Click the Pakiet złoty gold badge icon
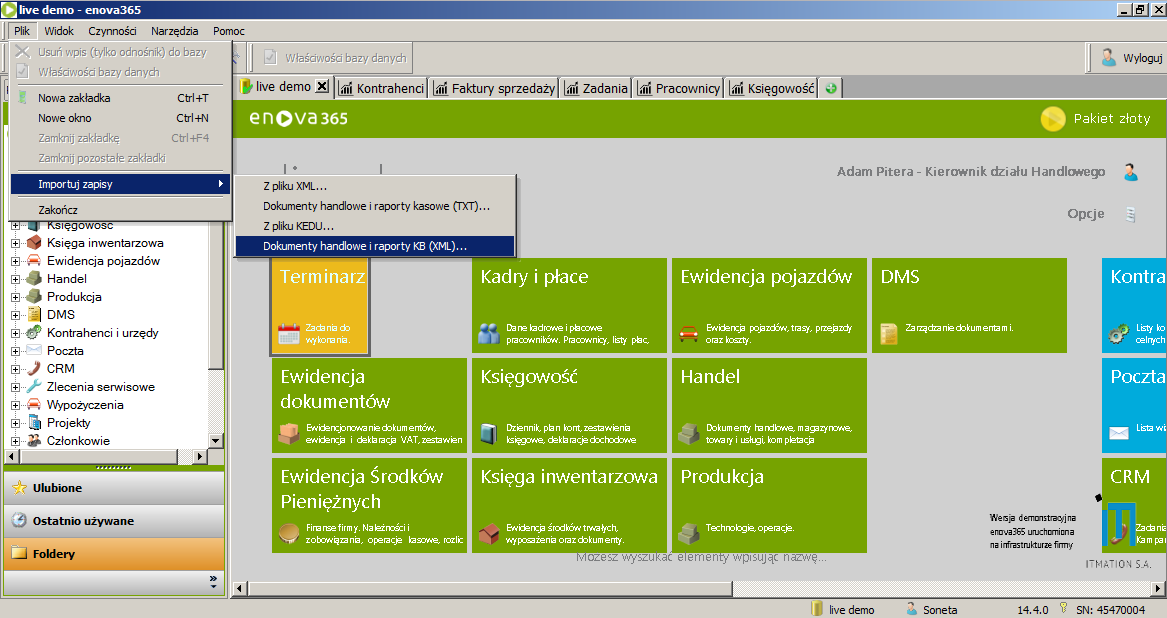 click(1052, 119)
